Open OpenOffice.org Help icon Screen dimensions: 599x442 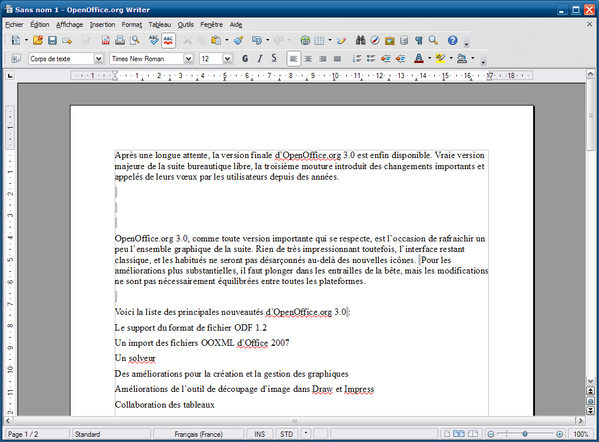coord(453,40)
